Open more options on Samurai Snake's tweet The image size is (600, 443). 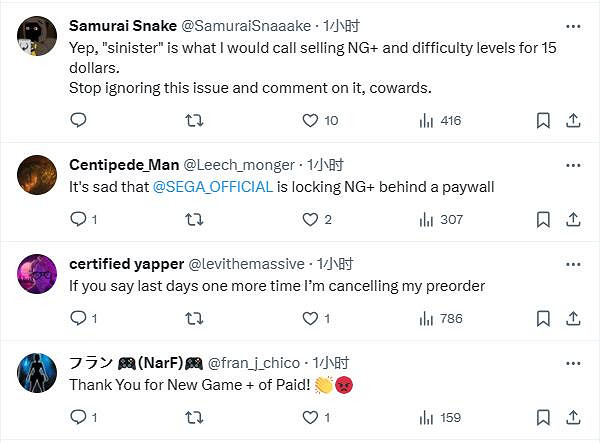572,26
